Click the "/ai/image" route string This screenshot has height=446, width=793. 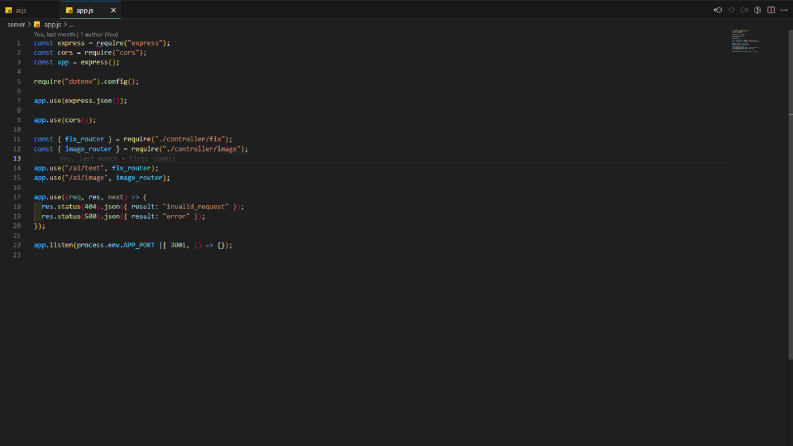(x=86, y=177)
